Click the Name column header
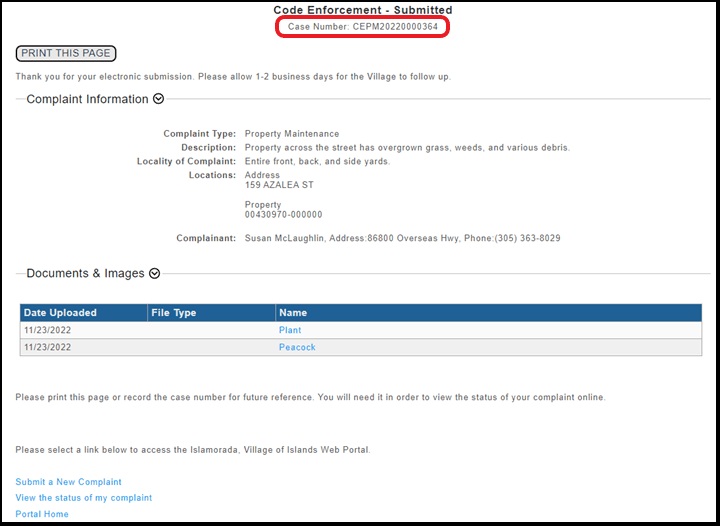 pos(293,313)
